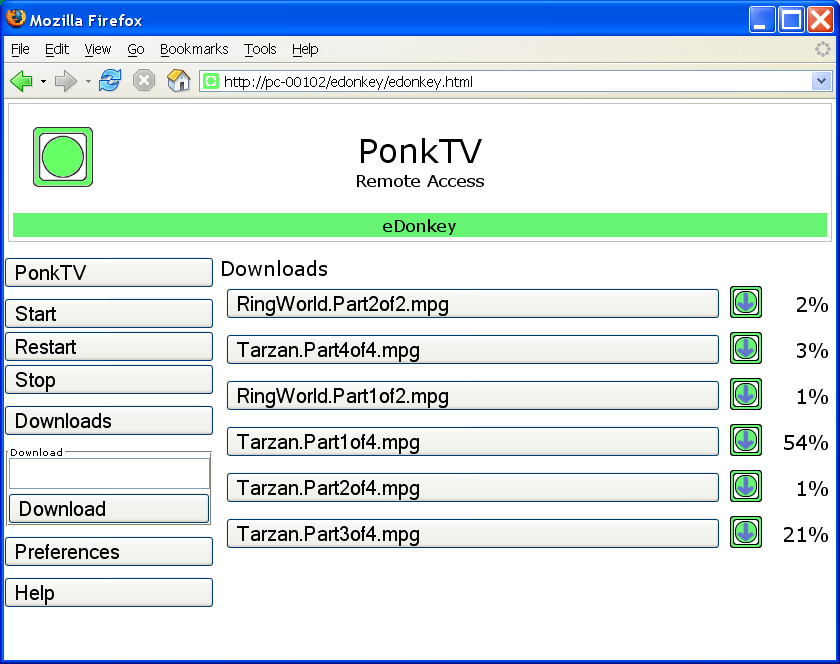Click the Downloads heading text

point(274,269)
